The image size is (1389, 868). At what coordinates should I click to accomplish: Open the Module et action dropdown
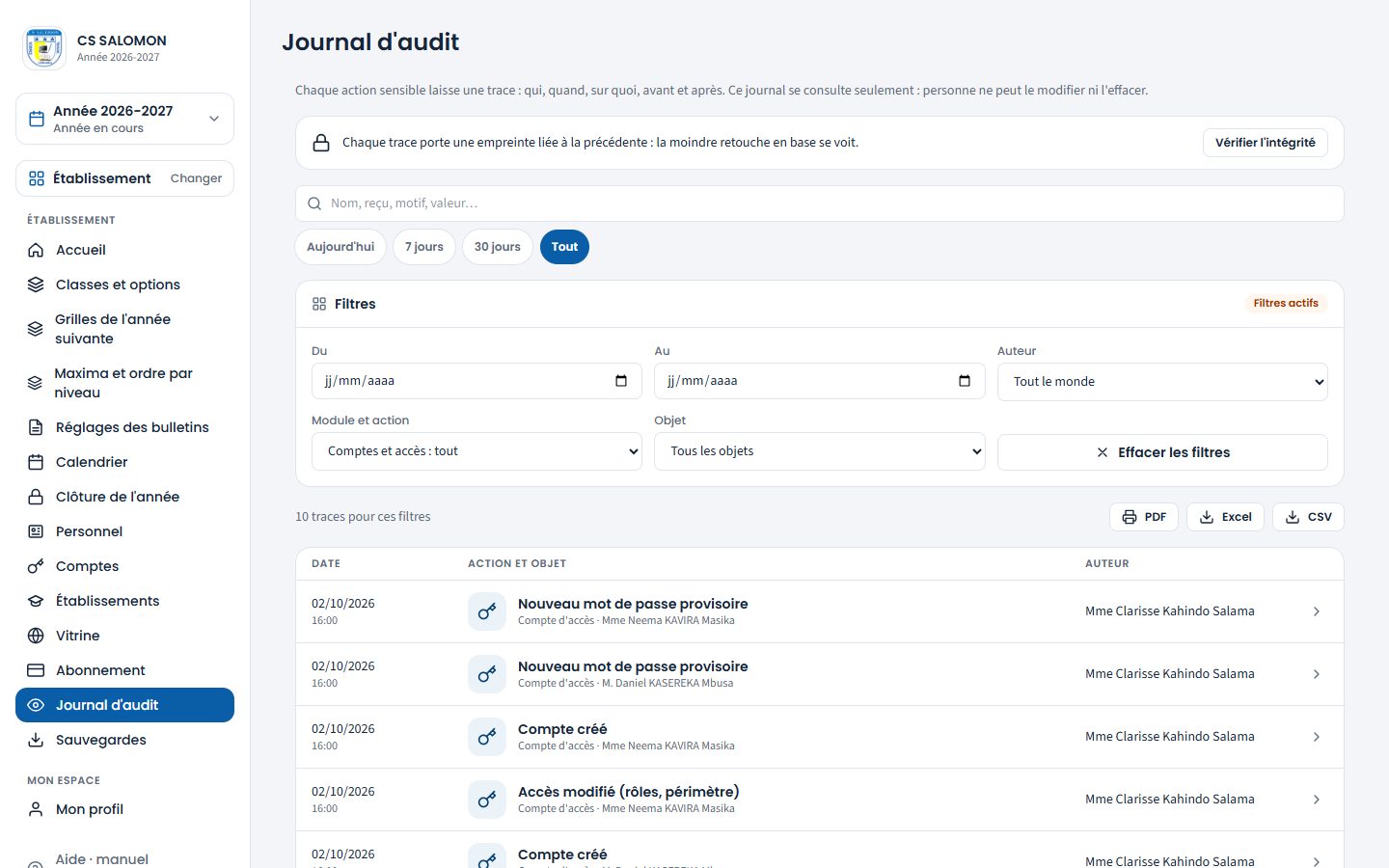click(477, 451)
